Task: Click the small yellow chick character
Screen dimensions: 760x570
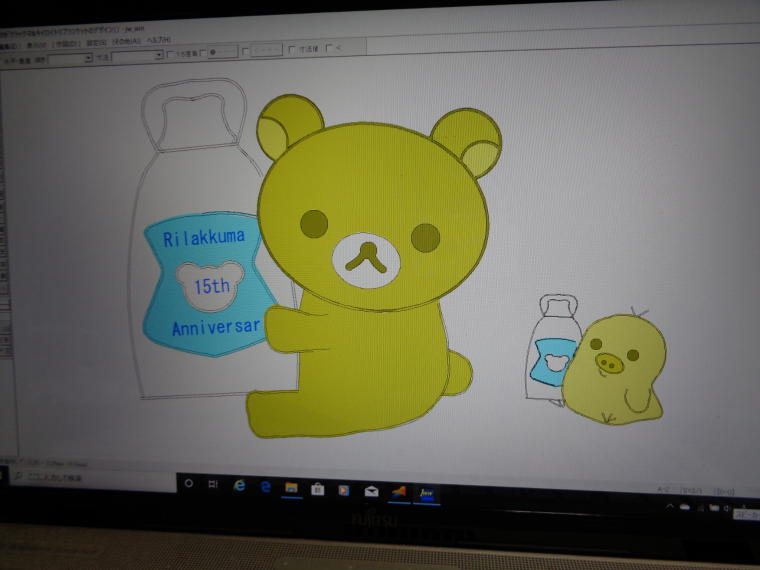Action: click(x=615, y=369)
